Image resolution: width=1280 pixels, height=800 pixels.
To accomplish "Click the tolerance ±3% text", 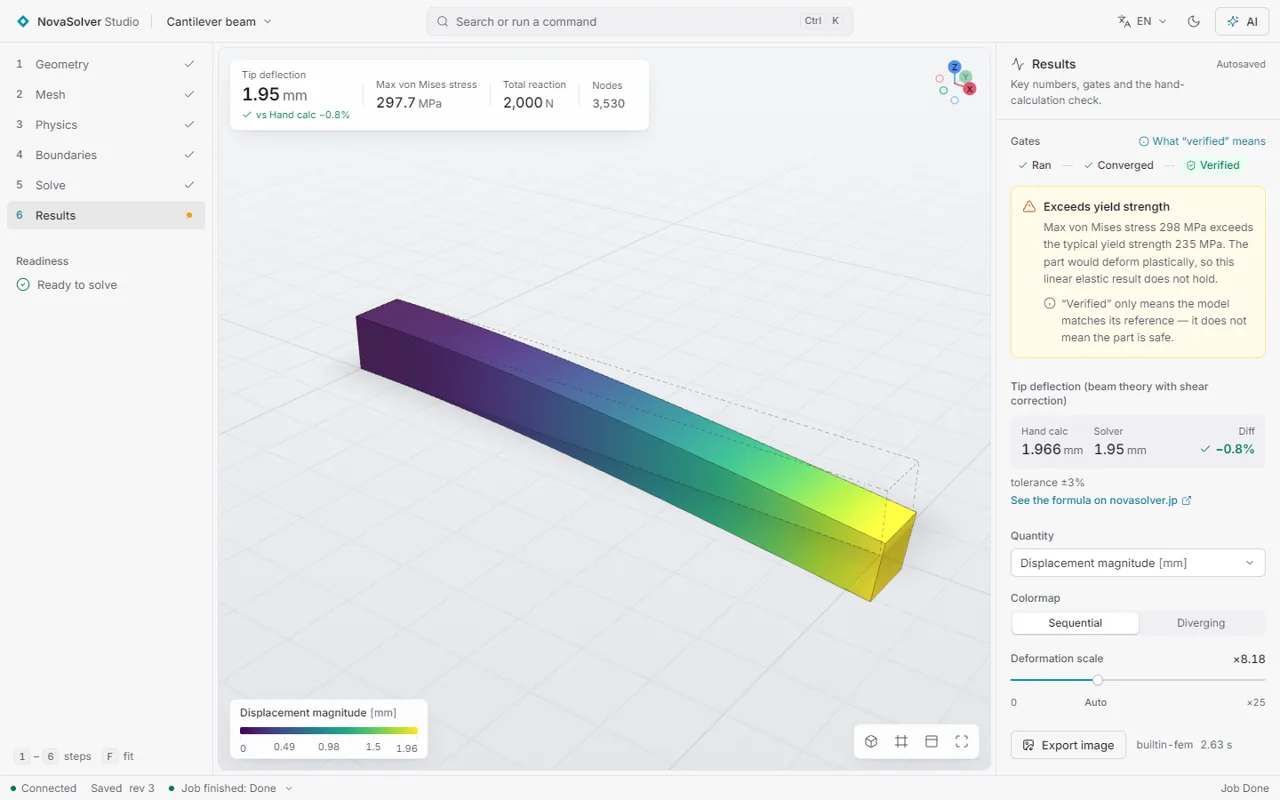I will pos(1048,482).
